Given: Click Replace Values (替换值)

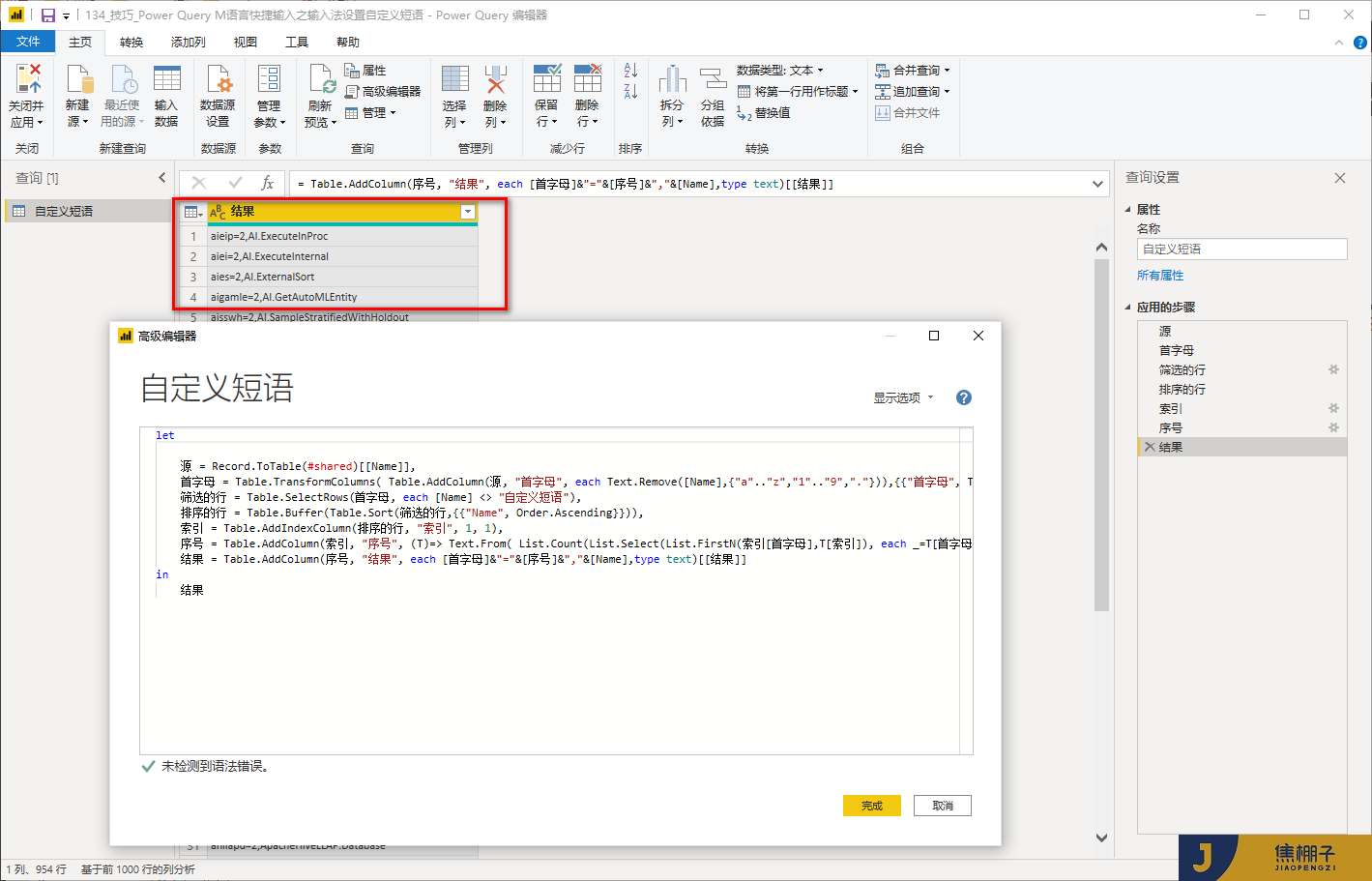Looking at the screenshot, I should [764, 113].
